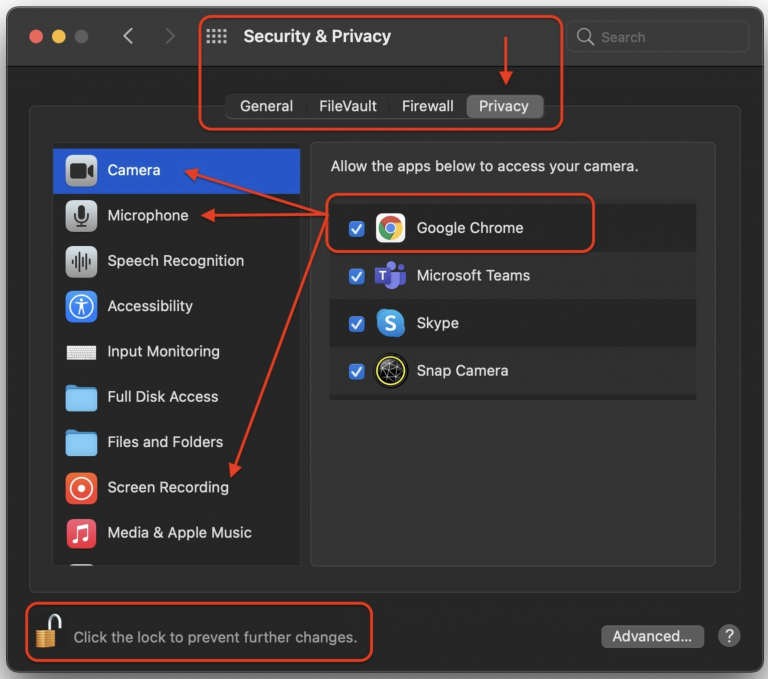Click the Show All grid icon
The height and width of the screenshot is (679, 768).
tap(216, 36)
